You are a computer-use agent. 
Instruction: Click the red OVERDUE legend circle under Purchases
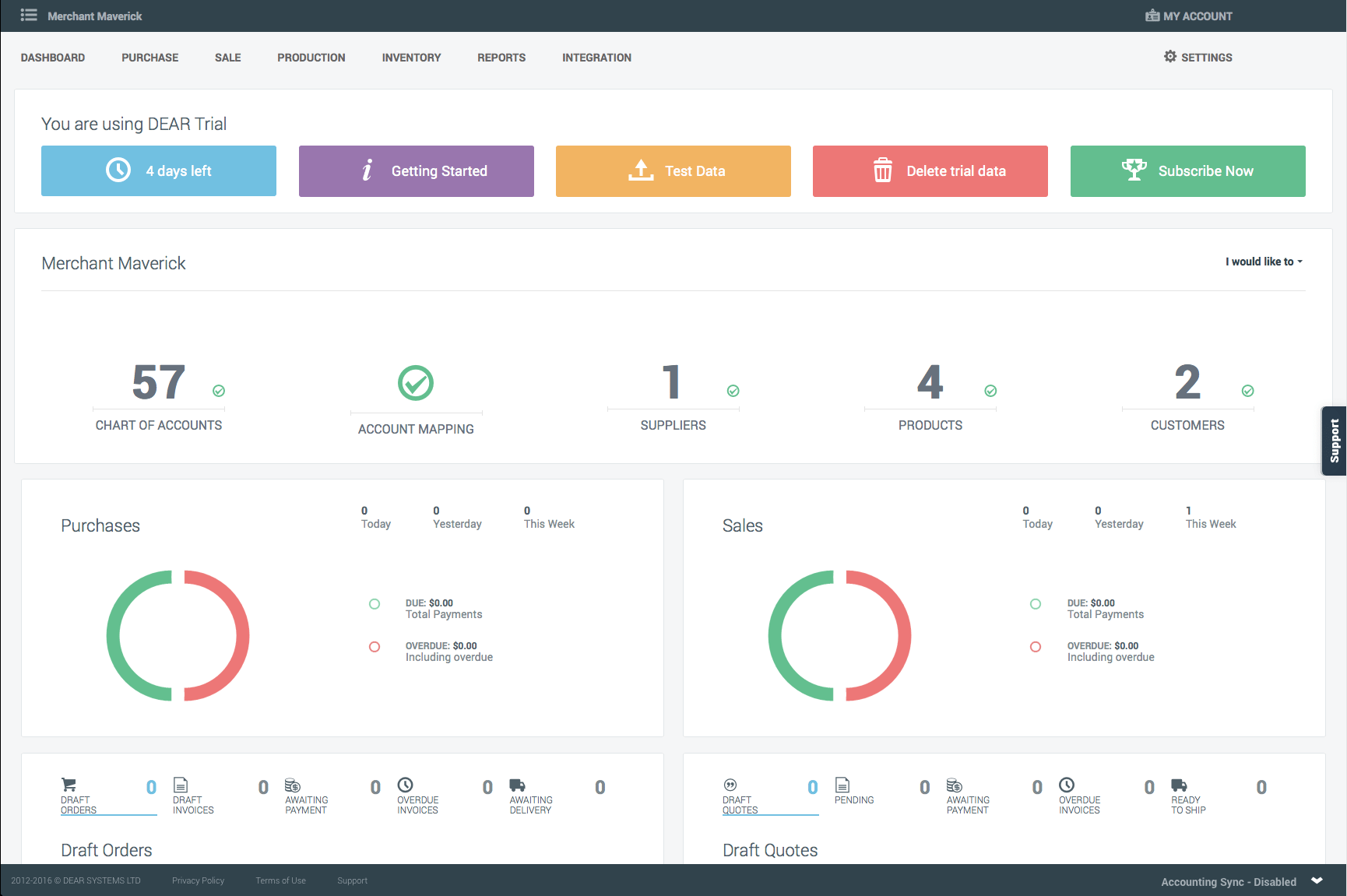tap(375, 647)
